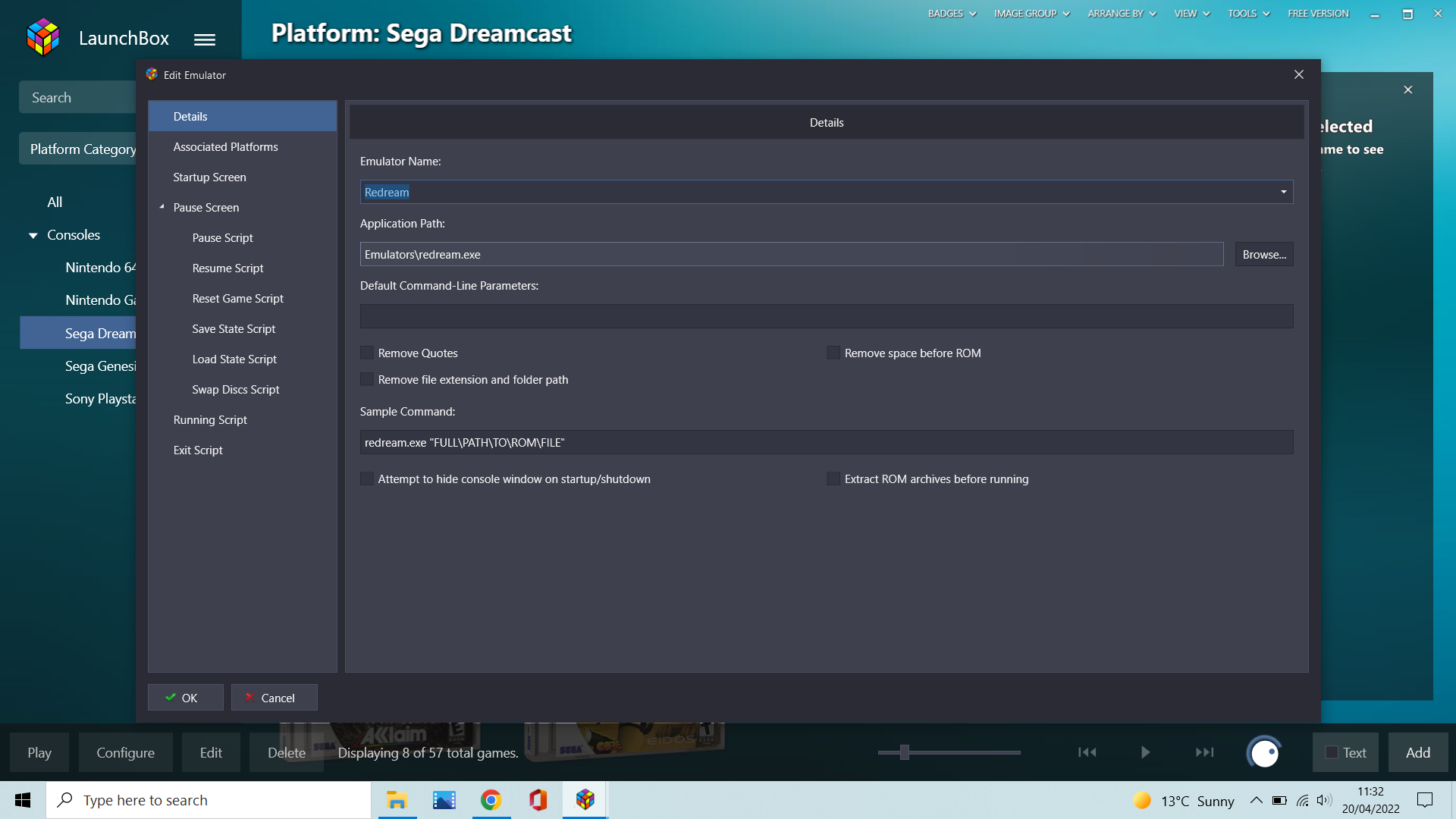Toggle Attempt to hide console window option
The height and width of the screenshot is (819, 1456).
[x=367, y=479]
